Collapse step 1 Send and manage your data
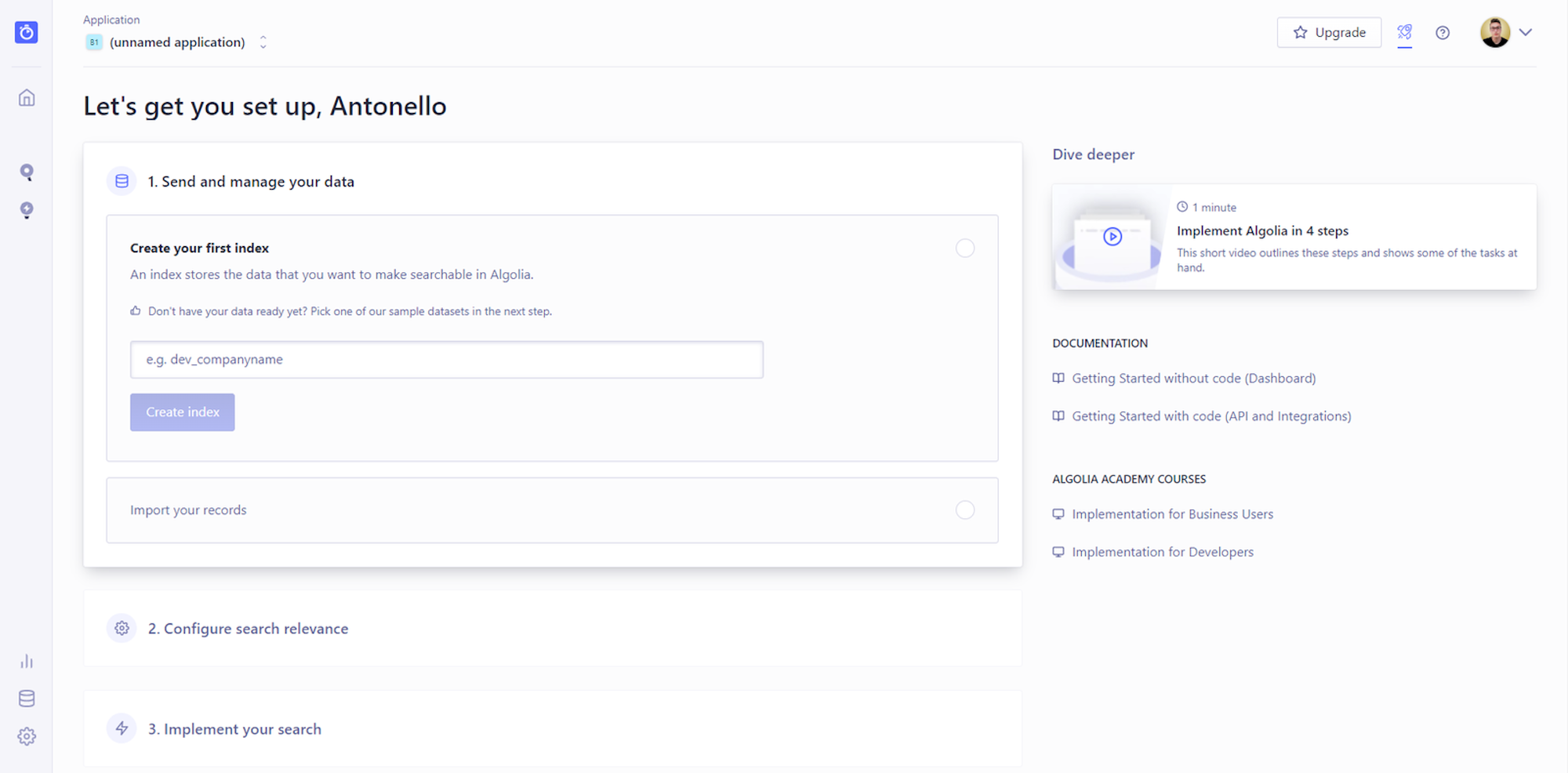The image size is (1568, 773). [251, 181]
